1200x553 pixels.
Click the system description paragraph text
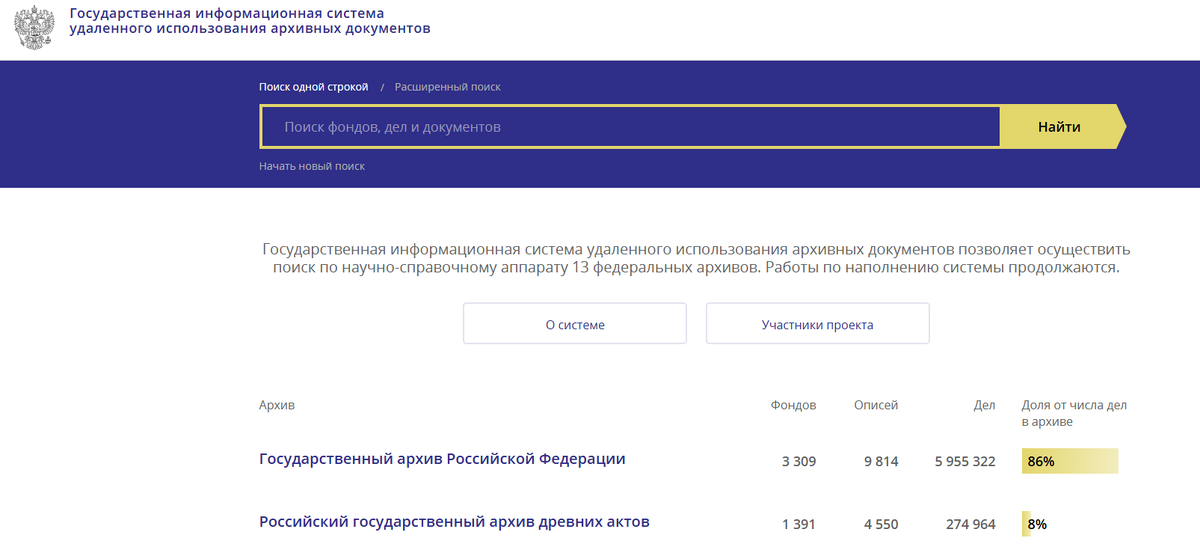coord(696,258)
